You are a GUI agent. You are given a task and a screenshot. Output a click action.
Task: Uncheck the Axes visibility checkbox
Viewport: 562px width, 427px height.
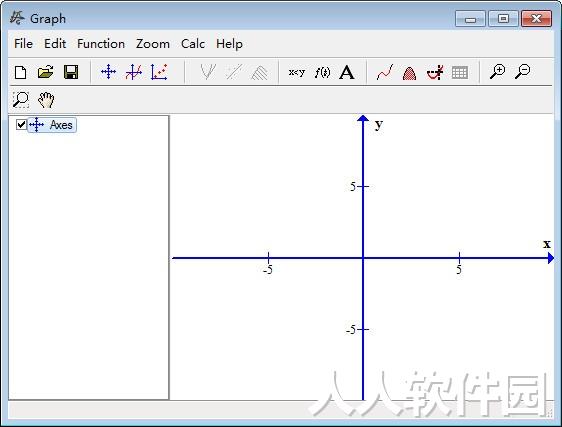tap(21, 124)
